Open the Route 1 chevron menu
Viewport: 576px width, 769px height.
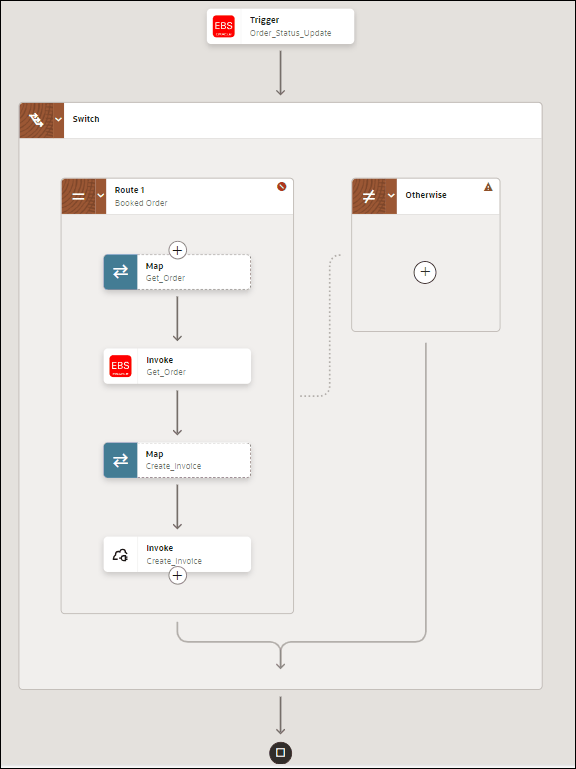(x=101, y=196)
